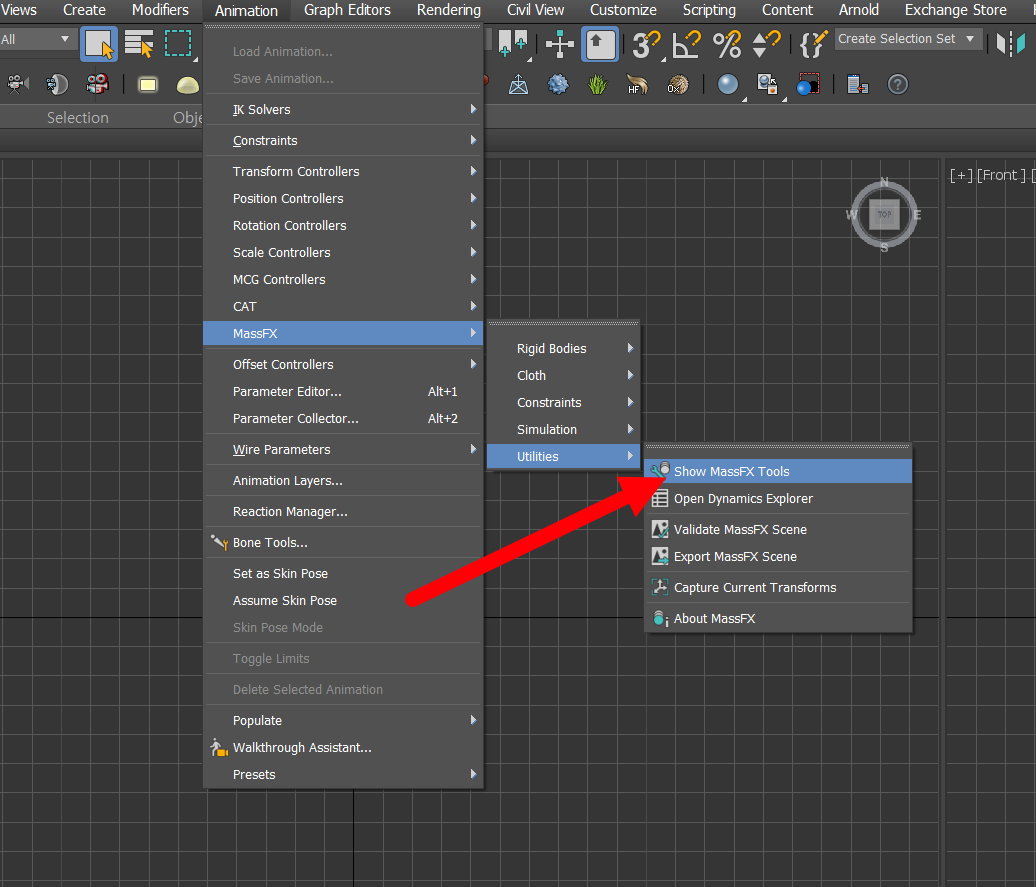Expand the Rigid Bodies submenu
Screen dimensions: 1036x887
pyautogui.click(x=564, y=348)
